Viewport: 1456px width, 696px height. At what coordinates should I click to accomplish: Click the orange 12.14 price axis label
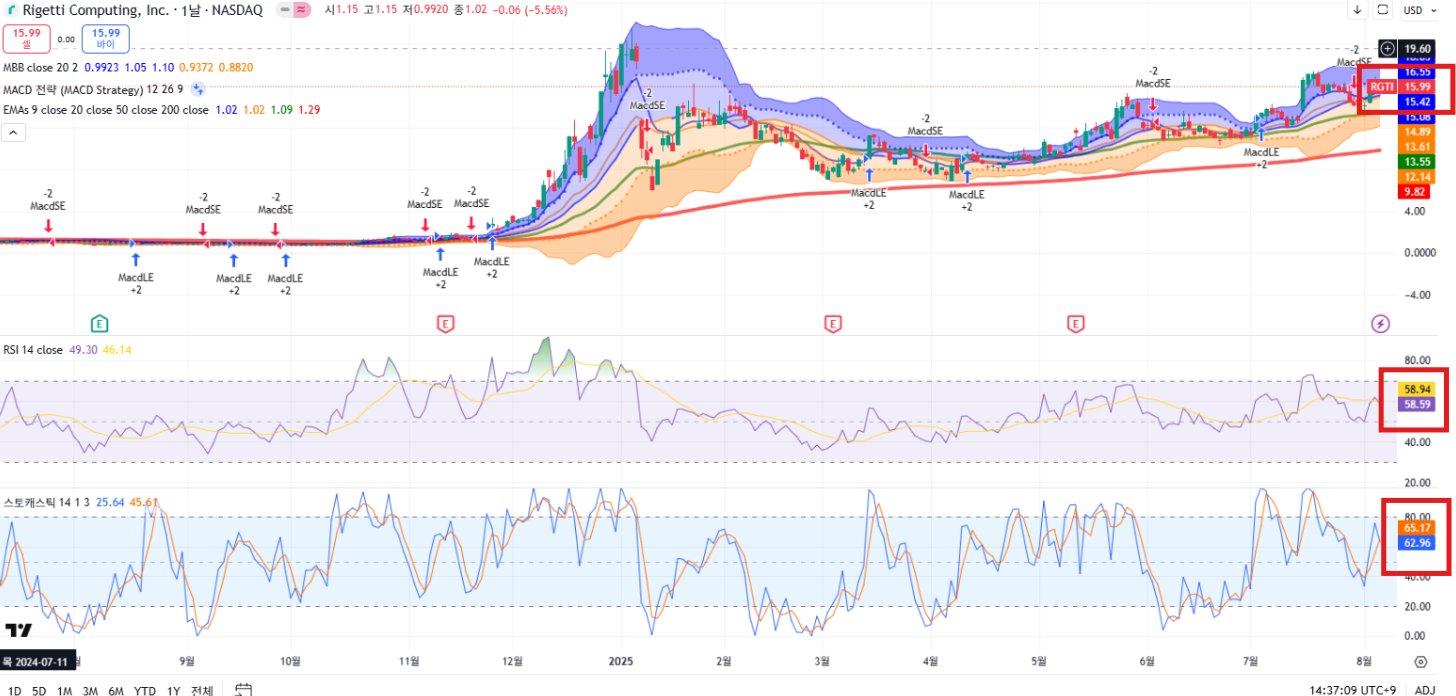click(1416, 176)
